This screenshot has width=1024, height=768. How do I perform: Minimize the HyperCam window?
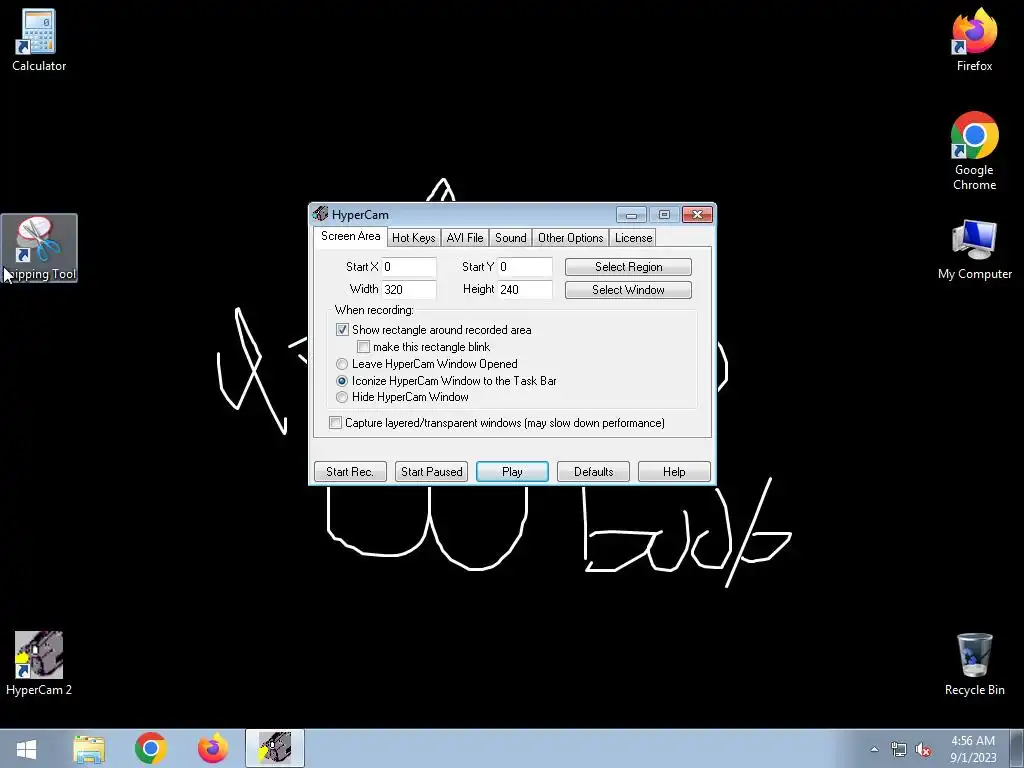631,215
